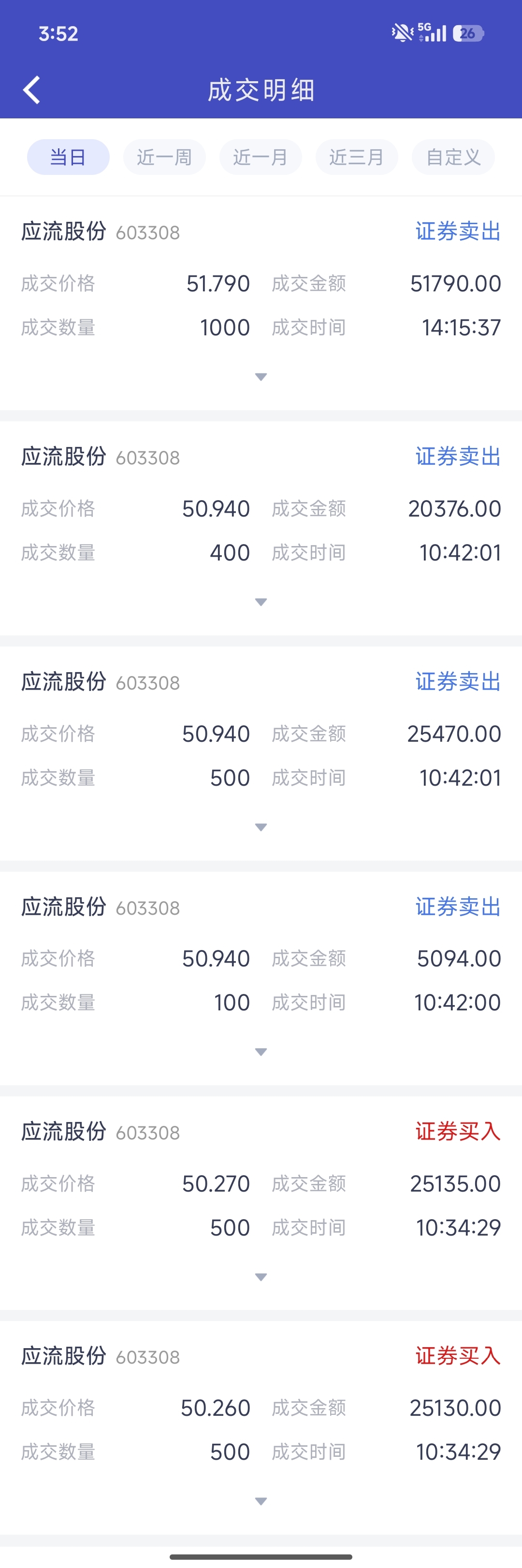Expand the 25470.00 sell record arrow
522x1568 pixels.
(x=261, y=827)
